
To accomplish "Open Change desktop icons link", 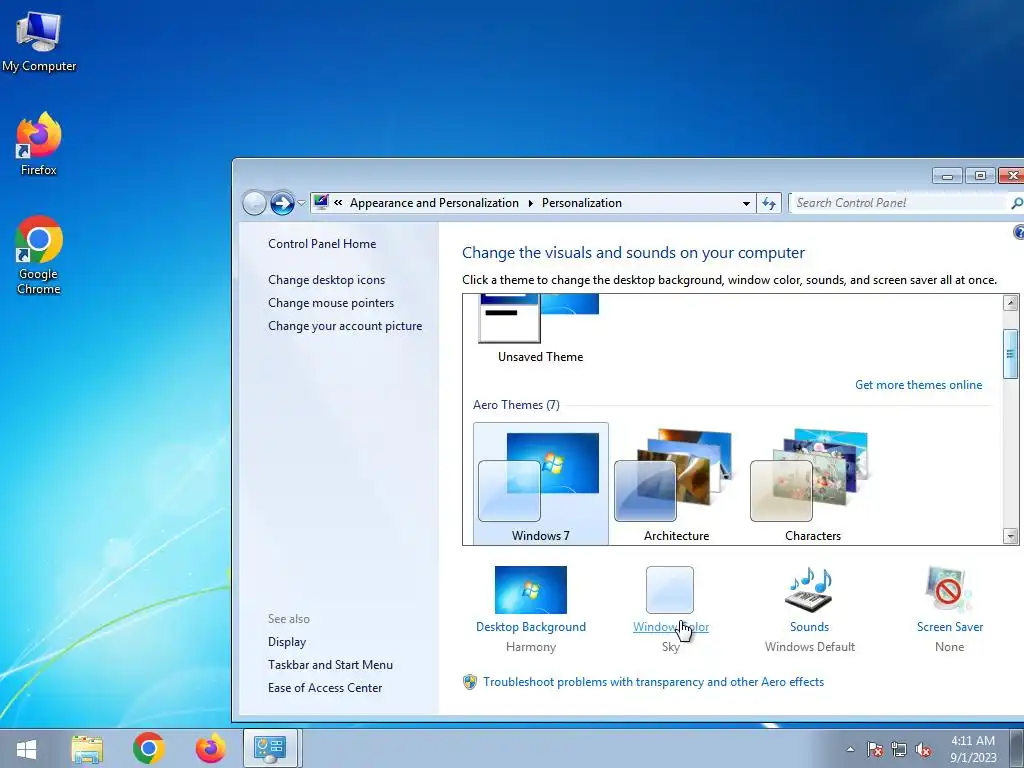I will pos(327,280).
